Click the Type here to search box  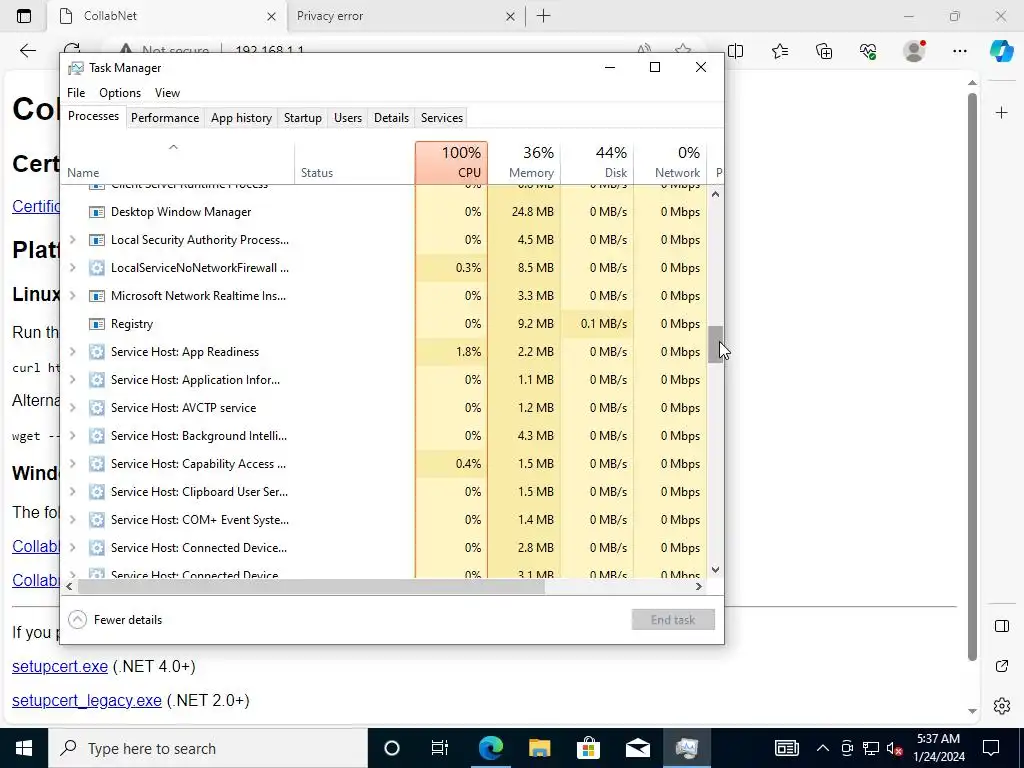[208, 748]
